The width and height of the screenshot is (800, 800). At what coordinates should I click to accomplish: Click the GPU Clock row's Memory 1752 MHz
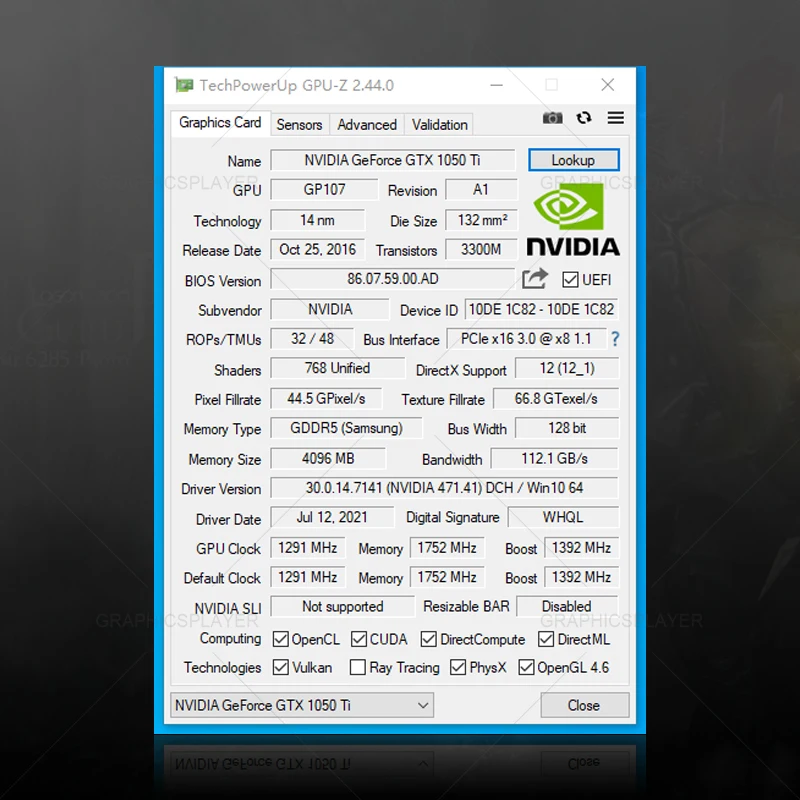pyautogui.click(x=447, y=548)
